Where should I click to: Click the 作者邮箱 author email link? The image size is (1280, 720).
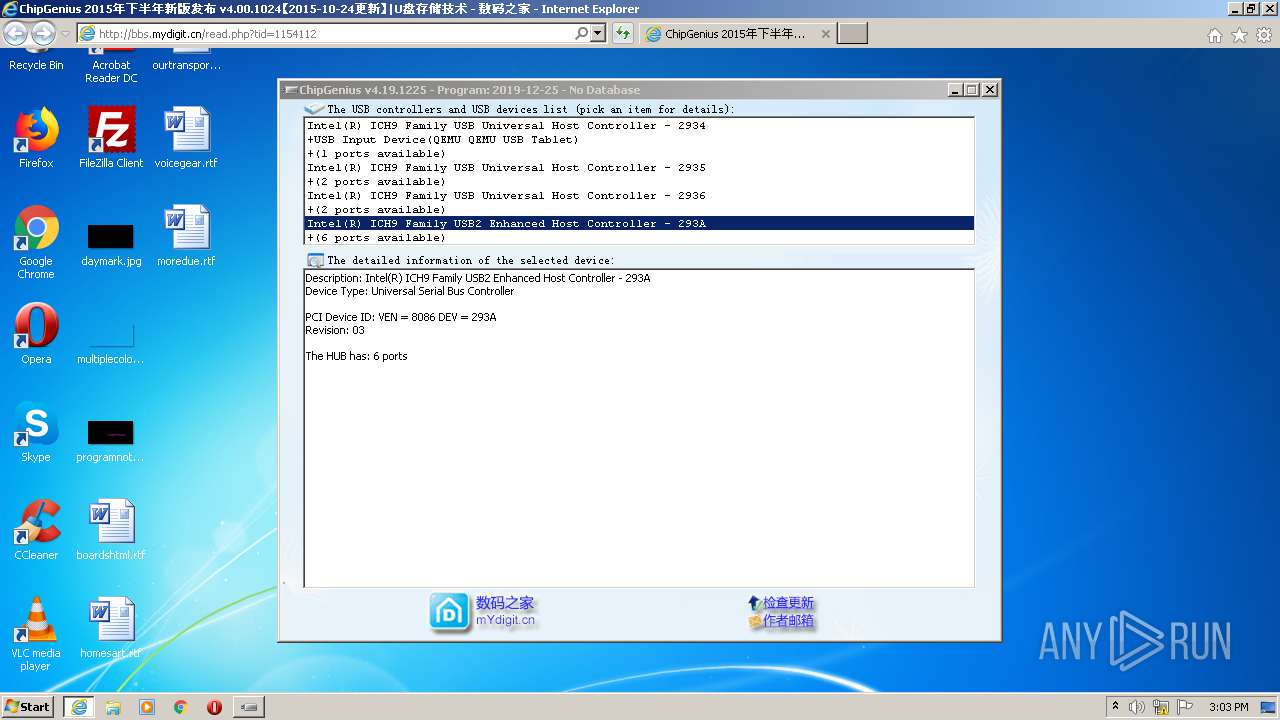[787, 621]
